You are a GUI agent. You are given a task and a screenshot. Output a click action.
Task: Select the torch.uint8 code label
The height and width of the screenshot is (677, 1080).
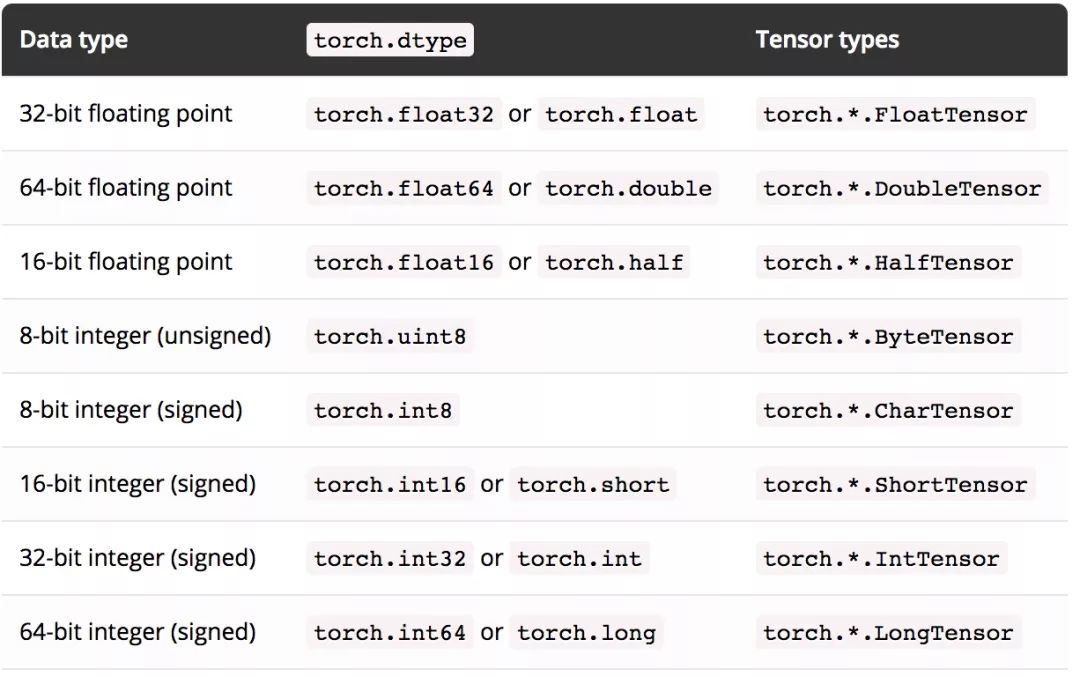[x=390, y=336]
